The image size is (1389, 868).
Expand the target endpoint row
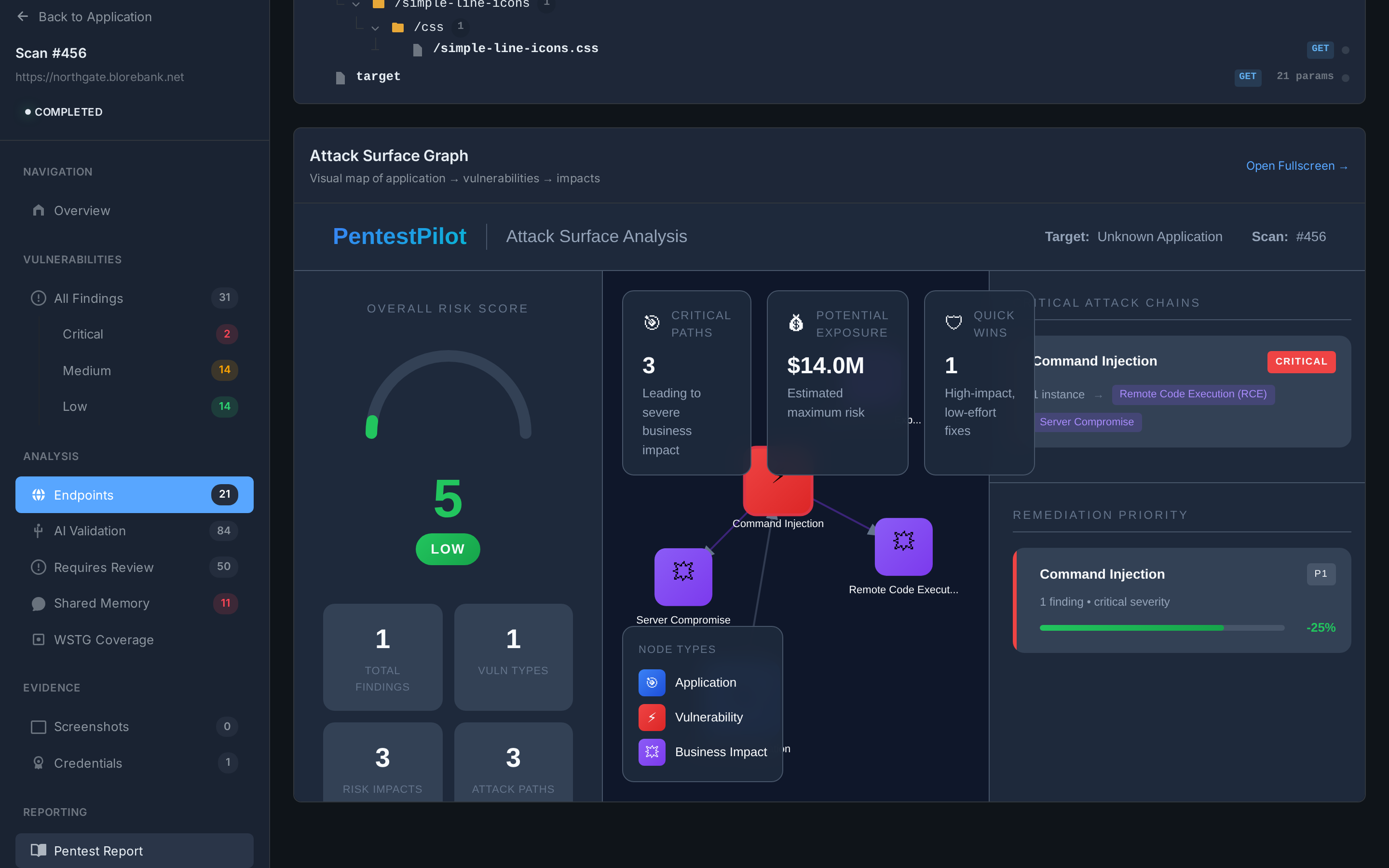(378, 76)
